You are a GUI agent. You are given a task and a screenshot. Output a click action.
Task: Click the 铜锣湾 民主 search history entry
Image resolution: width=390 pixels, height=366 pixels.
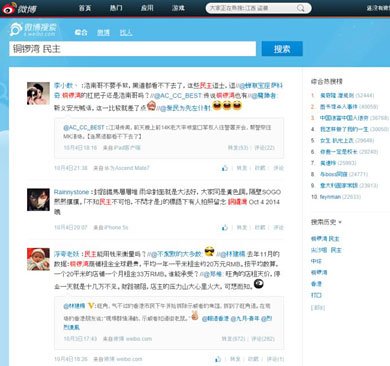(x=325, y=239)
